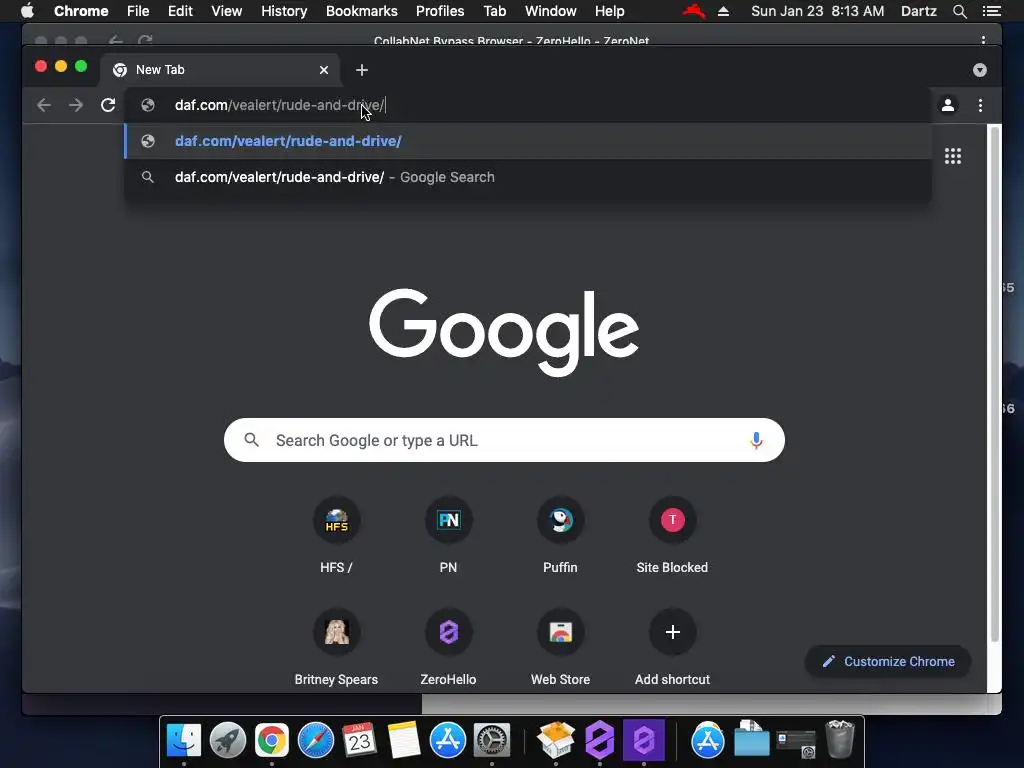Image resolution: width=1024 pixels, height=768 pixels.
Task: Close the New Tab tab
Action: [x=324, y=70]
